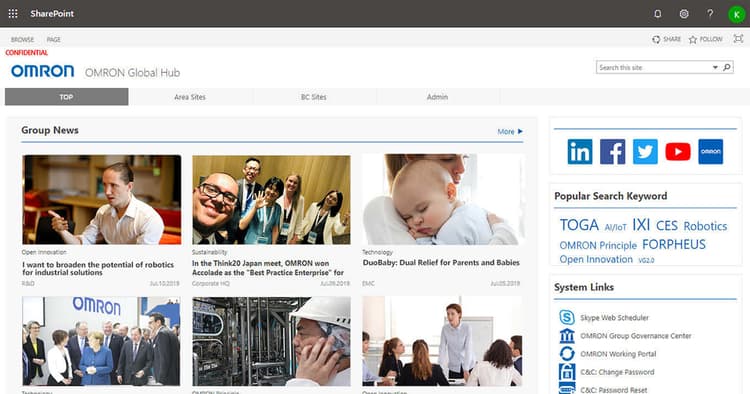The image size is (750, 394).
Task: Open the hard-hat worker phone thumbnail
Action: (x=271, y=341)
